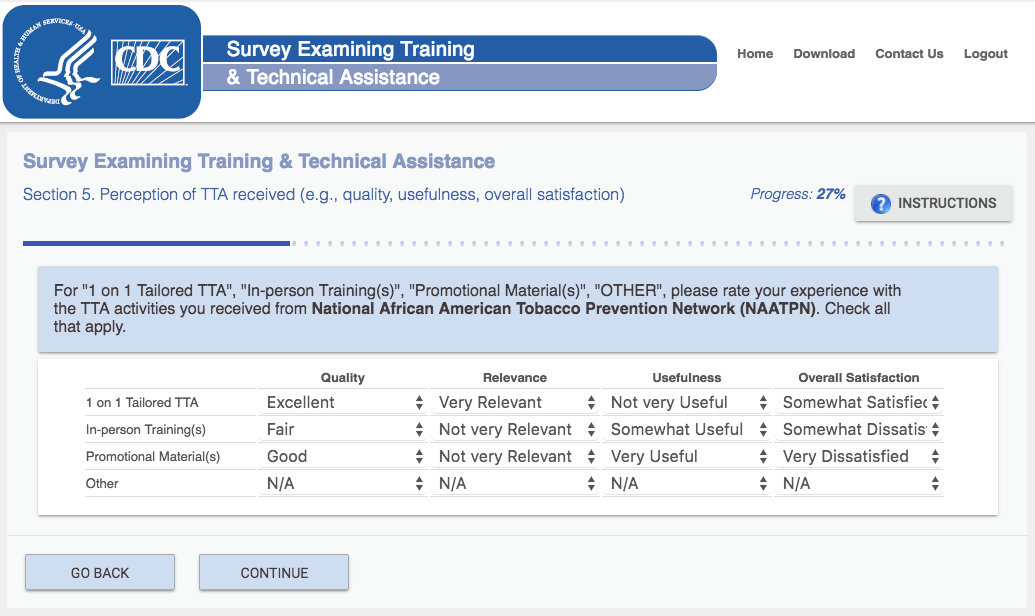The height and width of the screenshot is (616, 1035).
Task: Click the blue question mark help icon
Action: pos(881,204)
